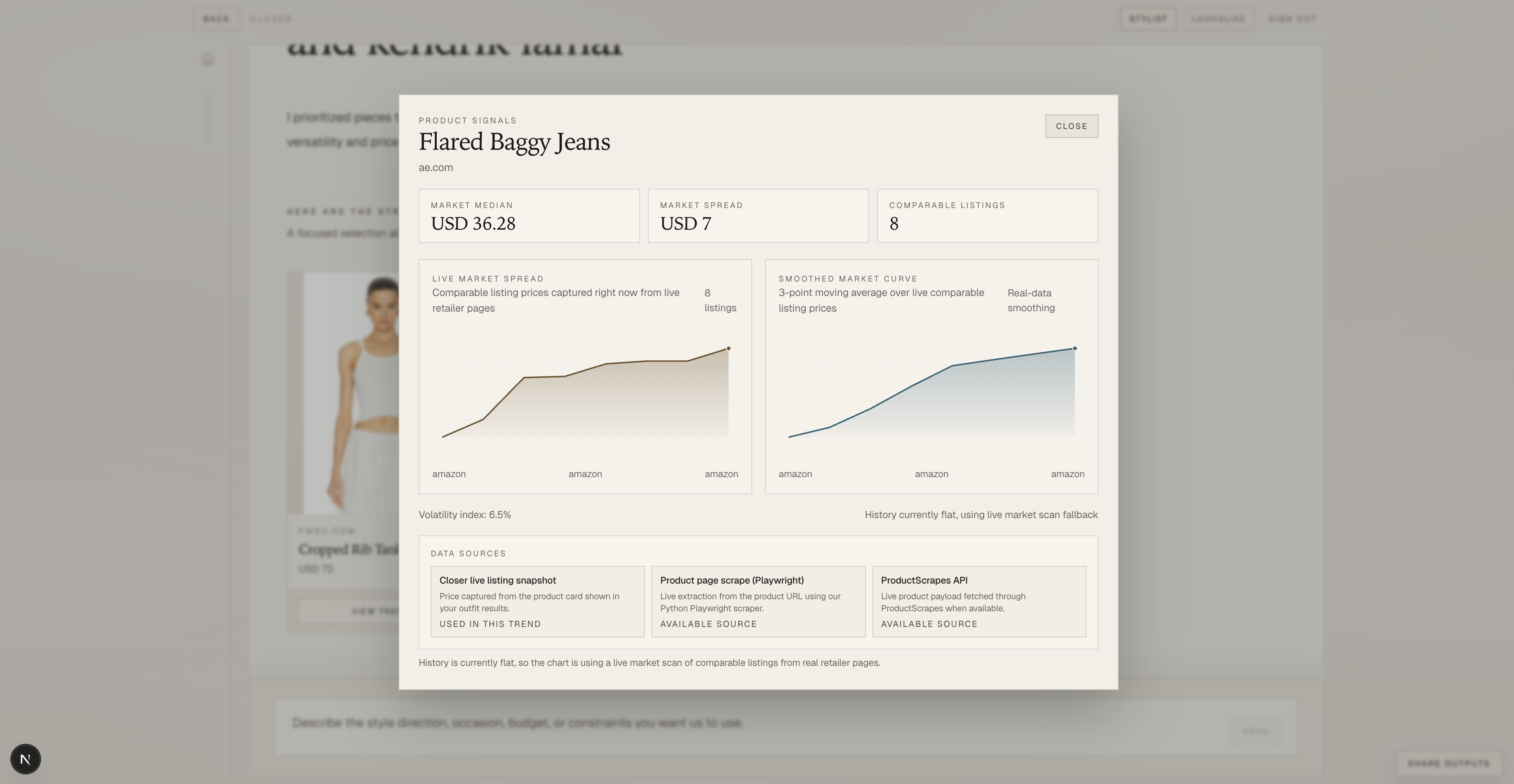Click the Share Outputs button
Viewport: 1514px width, 784px height.
1448,764
